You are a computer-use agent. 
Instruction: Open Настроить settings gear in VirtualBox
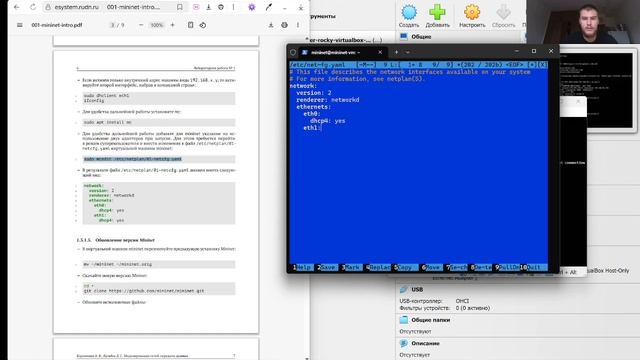tap(472, 16)
